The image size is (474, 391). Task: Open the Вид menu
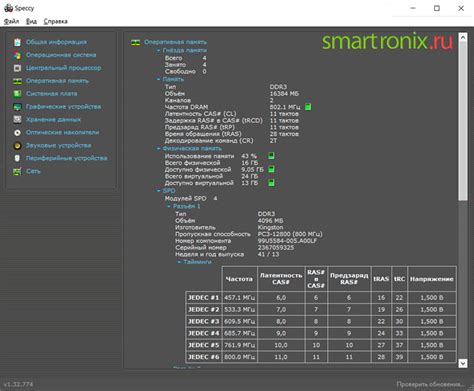[x=31, y=21]
